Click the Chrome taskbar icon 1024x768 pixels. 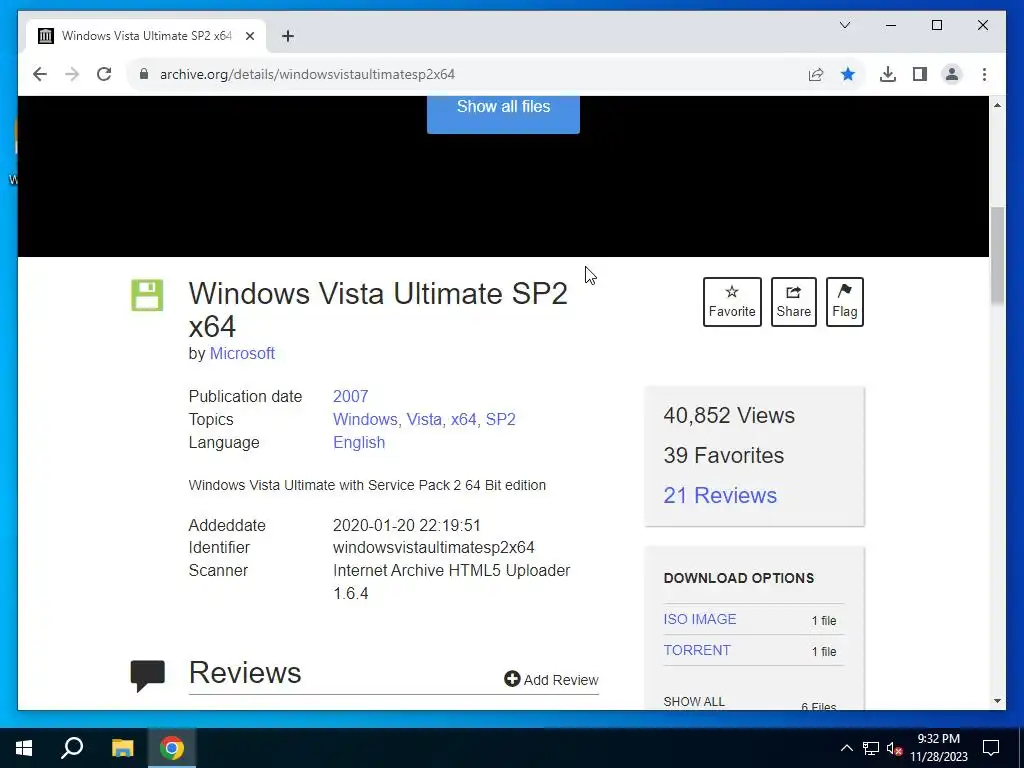point(172,748)
